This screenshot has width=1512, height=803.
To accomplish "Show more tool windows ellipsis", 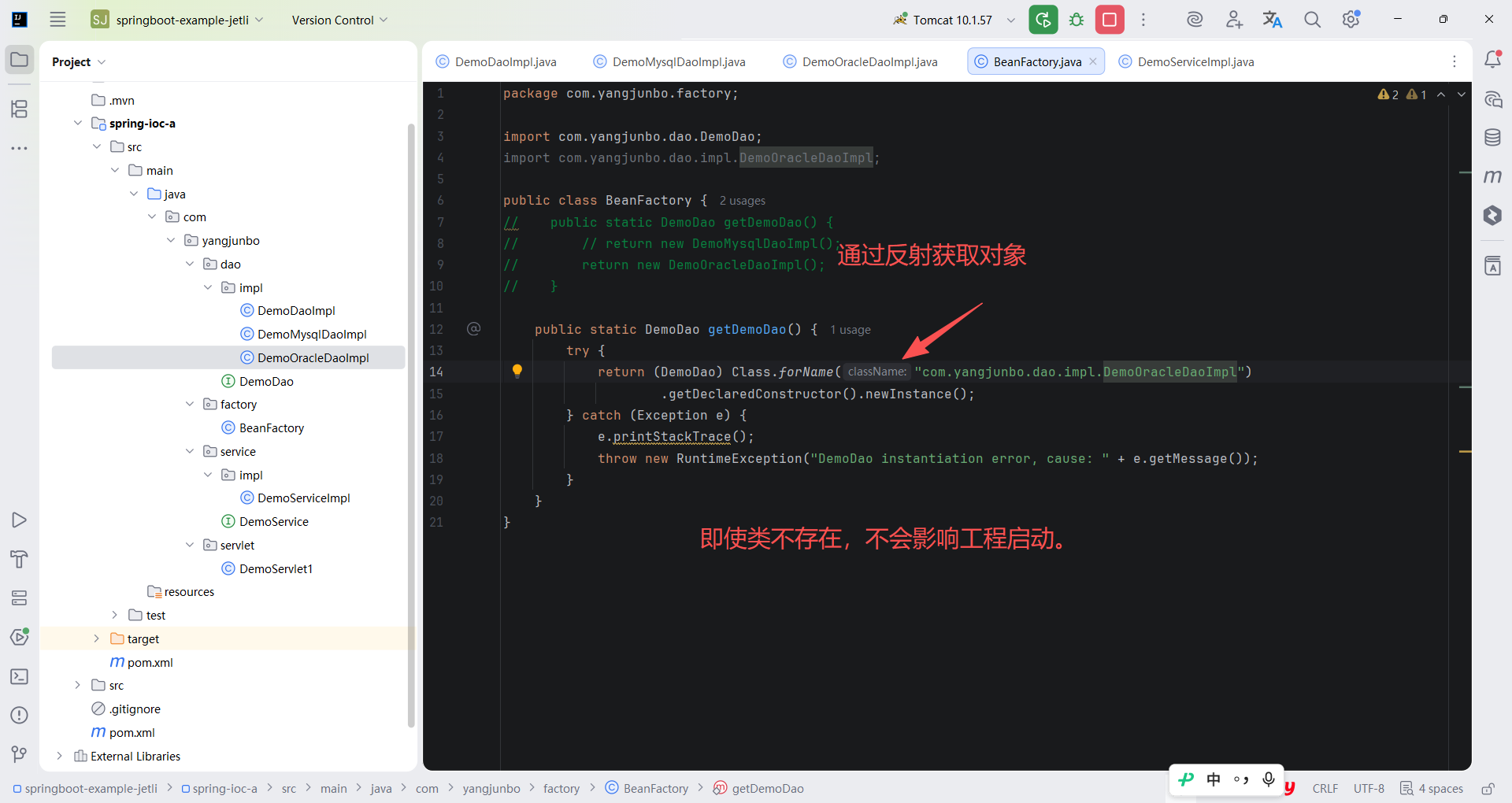I will tap(20, 148).
